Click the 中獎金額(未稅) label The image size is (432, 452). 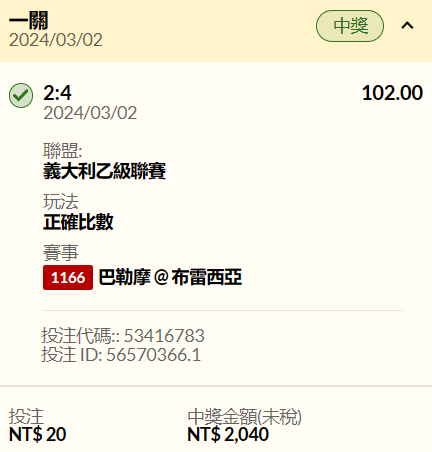coord(244,417)
